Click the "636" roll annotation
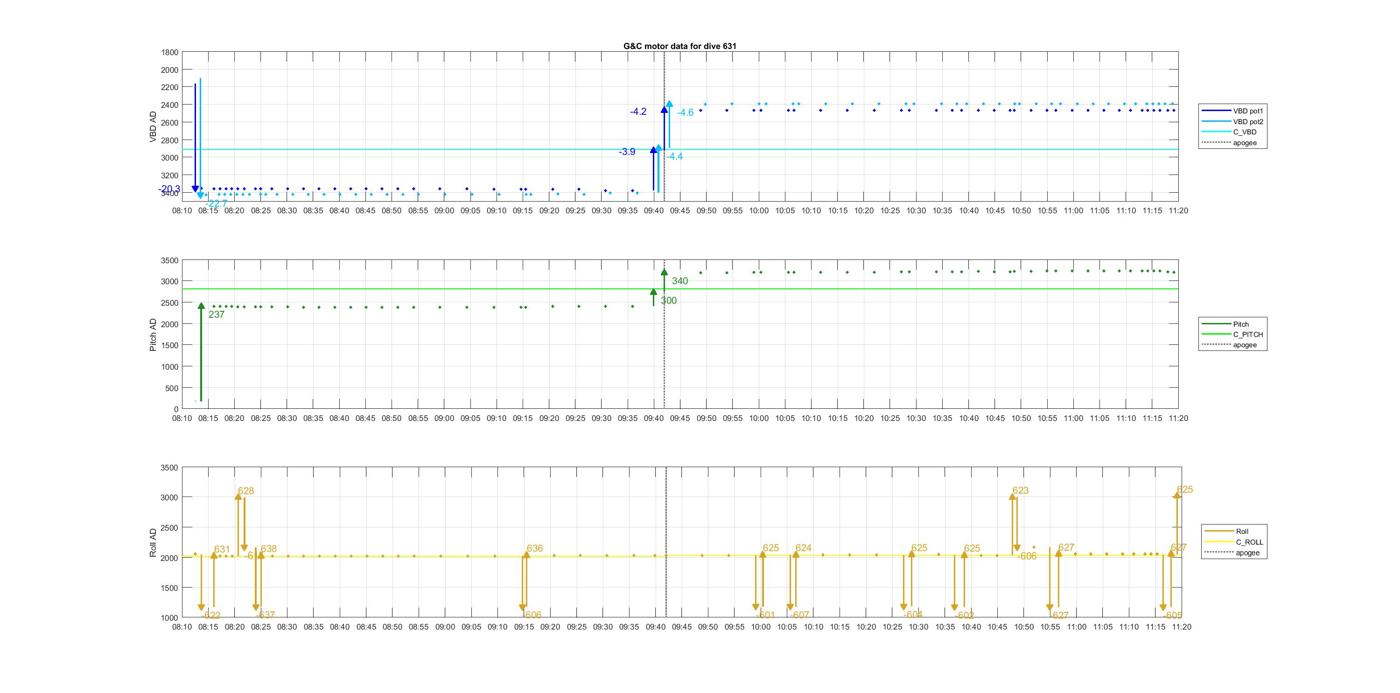The image size is (1400, 693). click(x=535, y=548)
